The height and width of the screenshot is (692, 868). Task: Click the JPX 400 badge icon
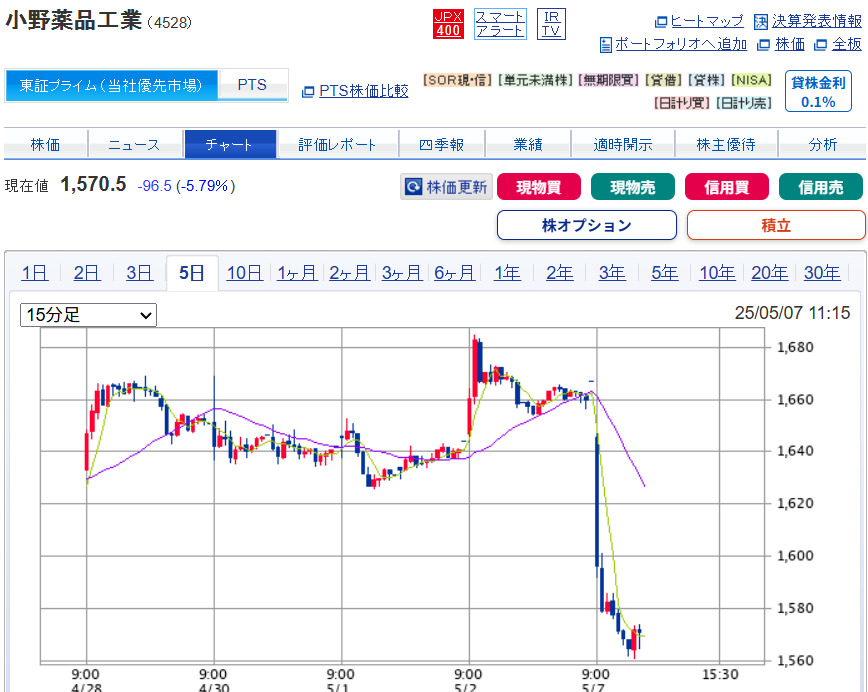click(448, 24)
